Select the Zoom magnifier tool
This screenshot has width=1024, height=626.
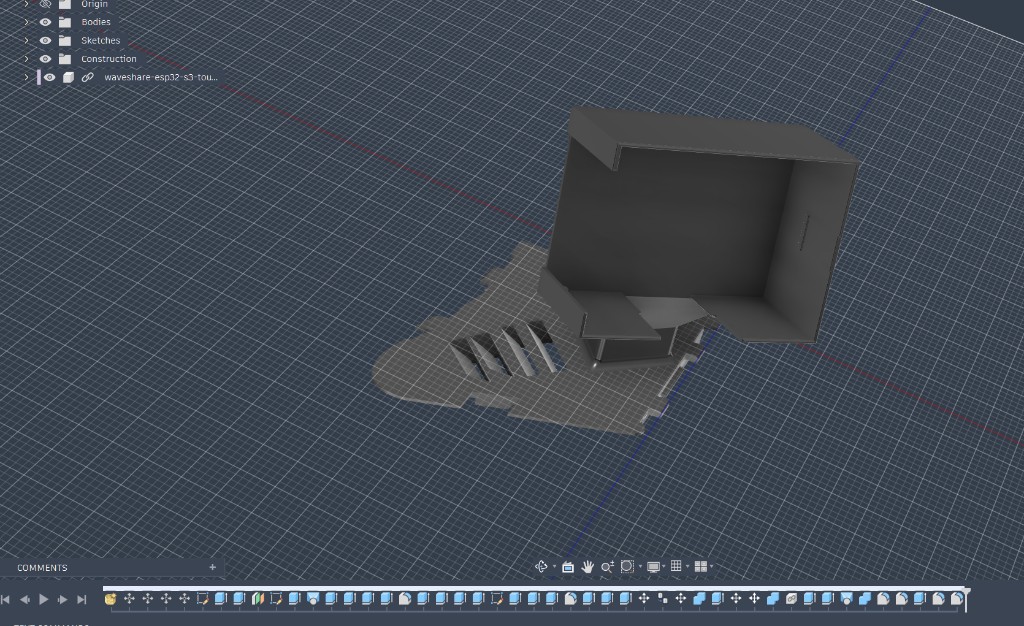click(607, 567)
